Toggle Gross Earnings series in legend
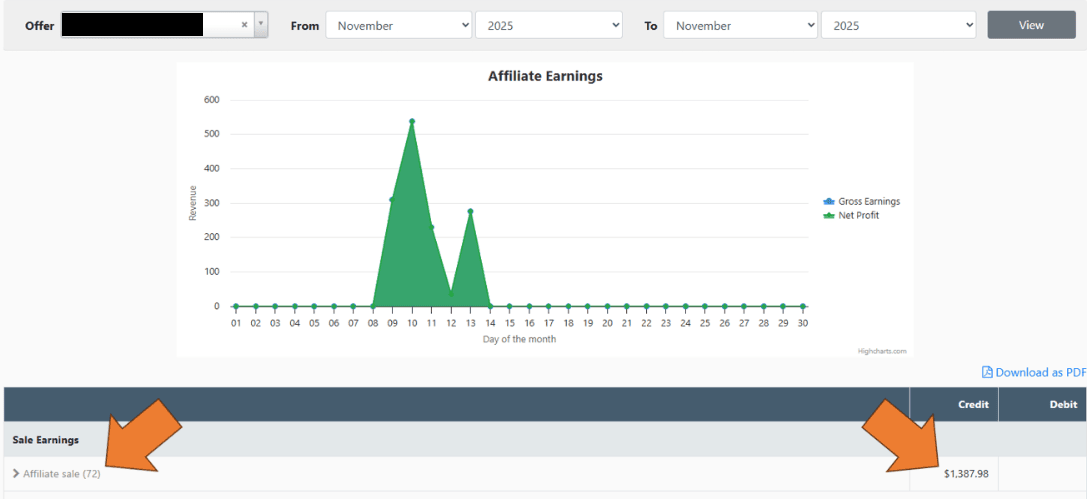Image resolution: width=1088 pixels, height=499 pixels. pyautogui.click(x=868, y=201)
